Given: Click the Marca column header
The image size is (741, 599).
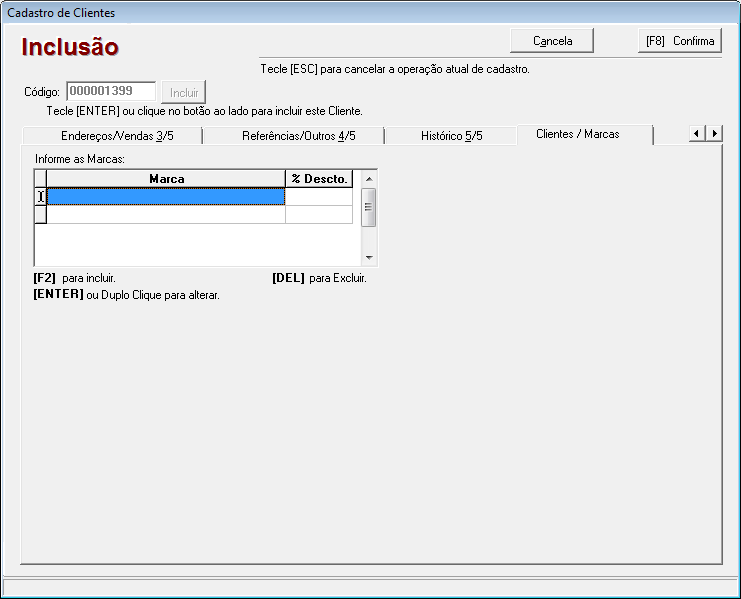Looking at the screenshot, I should (x=166, y=178).
